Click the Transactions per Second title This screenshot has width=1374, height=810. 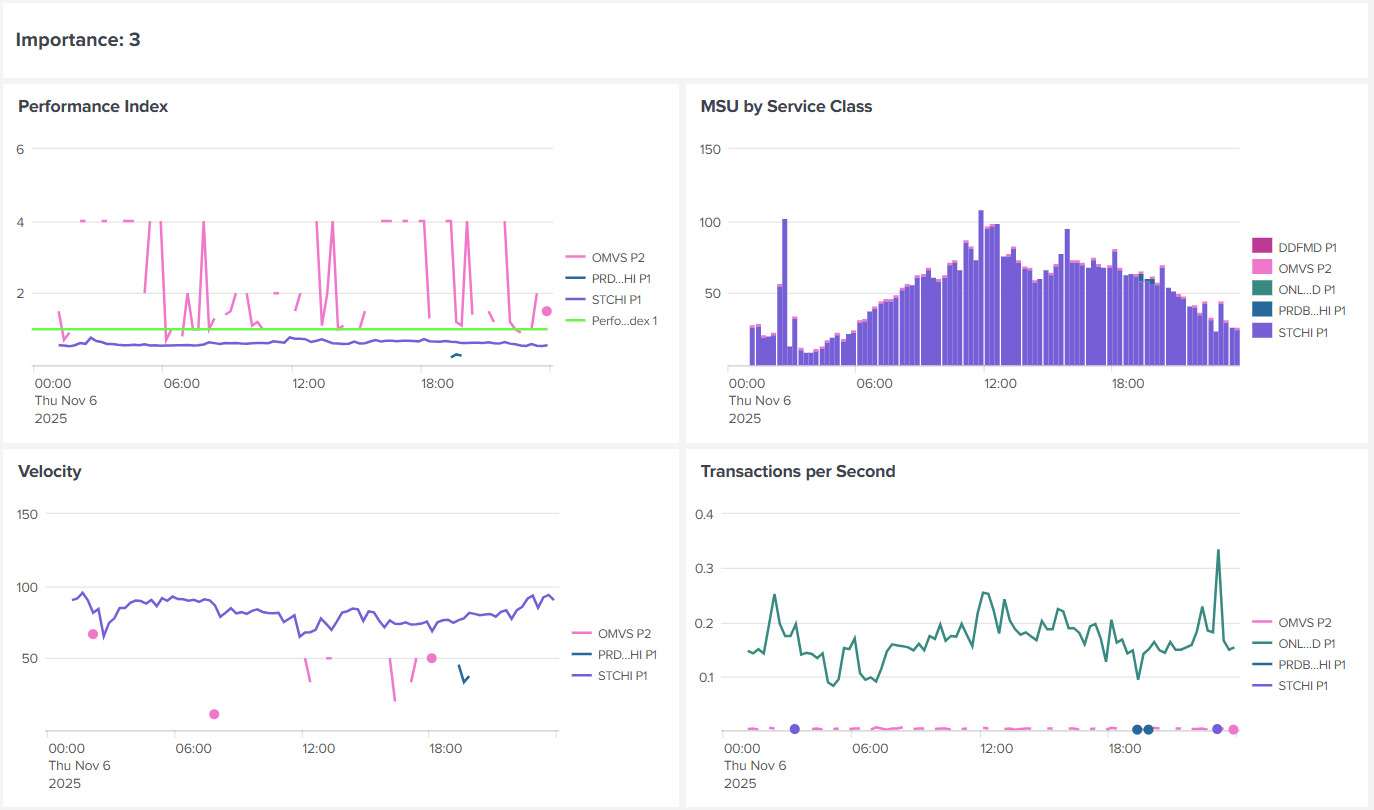(798, 472)
